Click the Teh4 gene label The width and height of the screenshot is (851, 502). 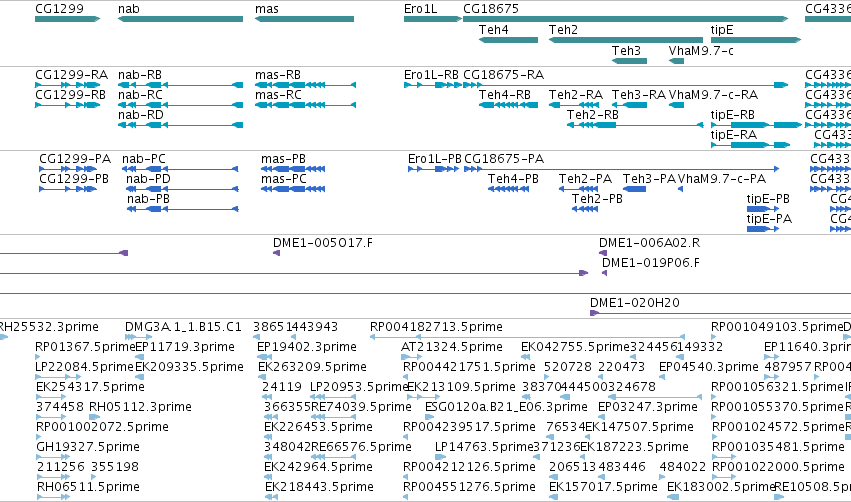[494, 30]
